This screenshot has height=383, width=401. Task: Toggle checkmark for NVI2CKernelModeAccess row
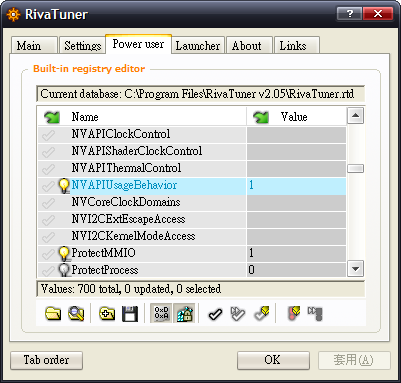coord(49,237)
